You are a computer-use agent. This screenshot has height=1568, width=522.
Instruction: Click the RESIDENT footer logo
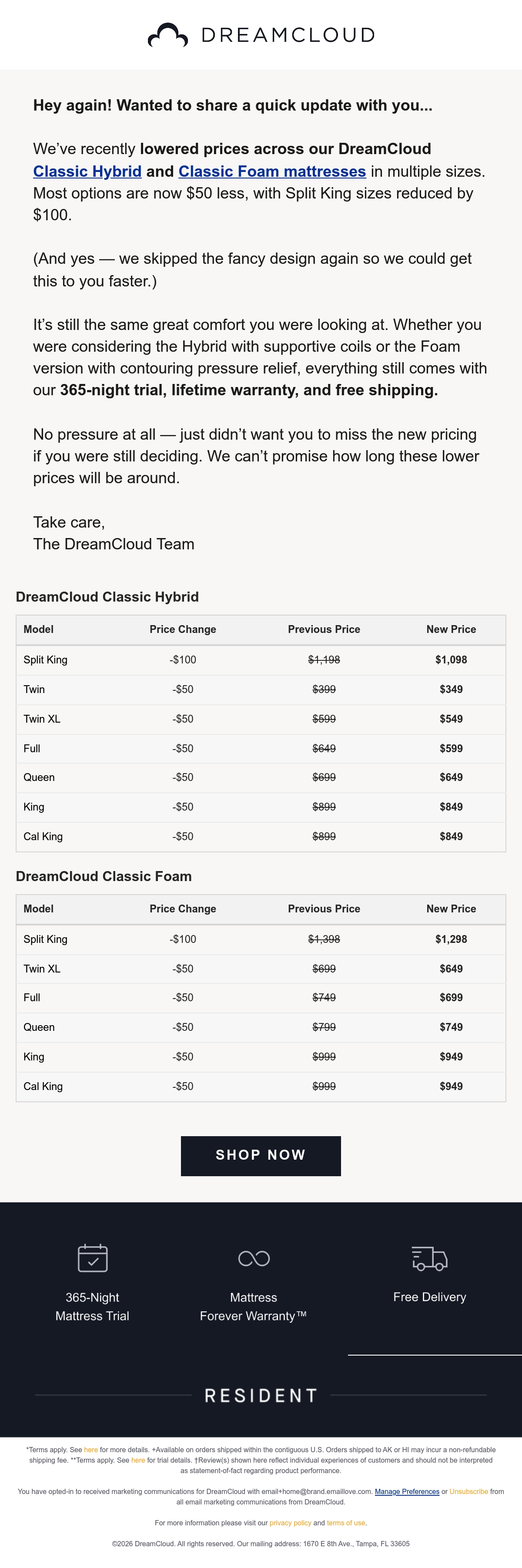pyautogui.click(x=261, y=1395)
